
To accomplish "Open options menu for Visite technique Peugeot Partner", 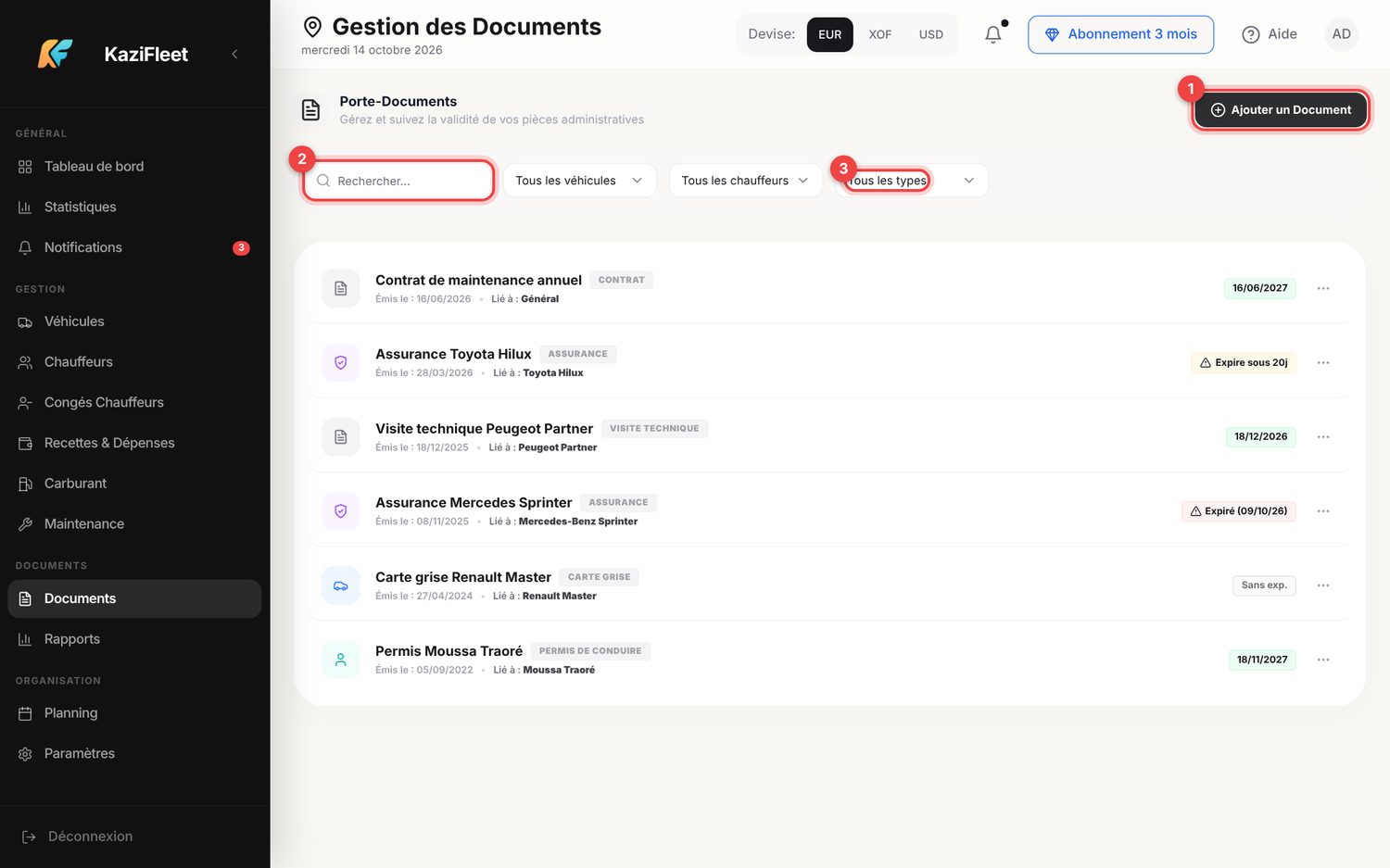I will 1323,436.
